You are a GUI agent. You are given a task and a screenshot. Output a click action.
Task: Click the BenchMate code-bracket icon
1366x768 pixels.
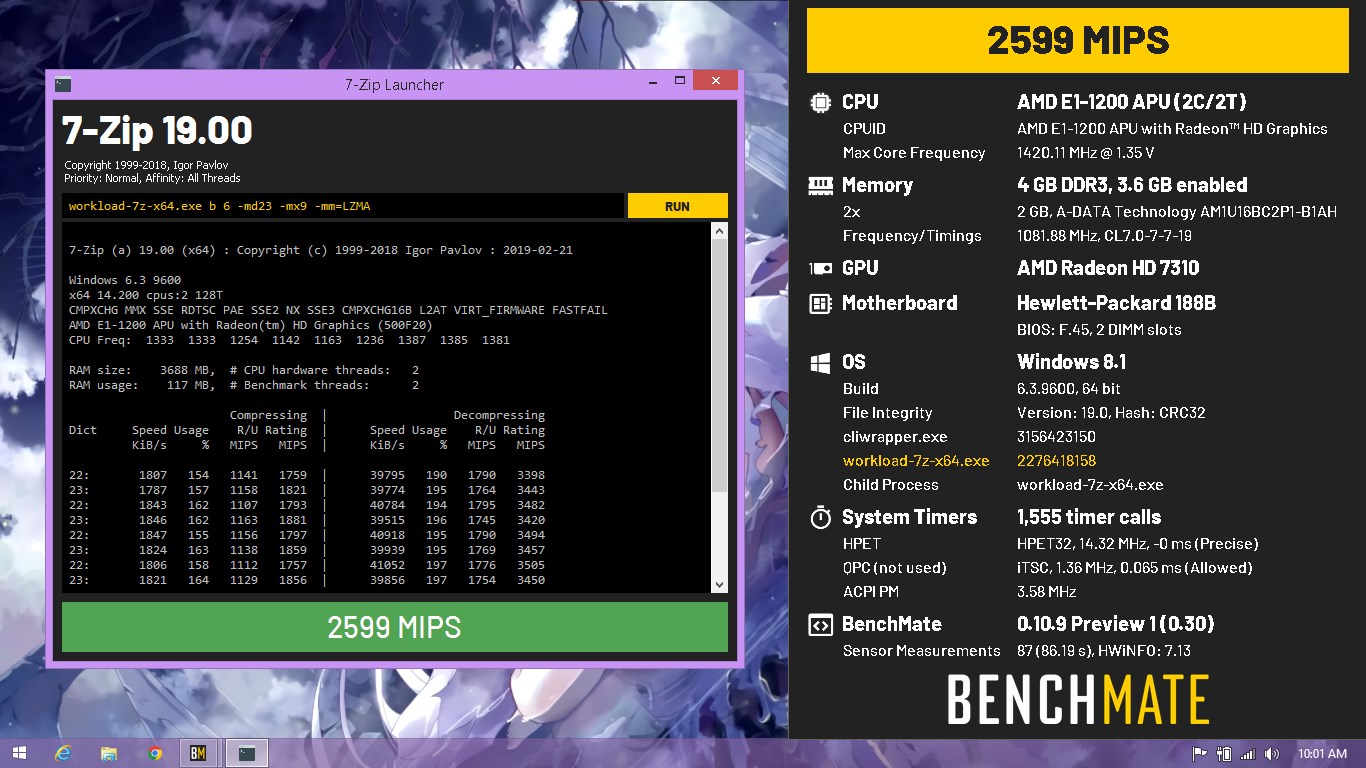820,624
